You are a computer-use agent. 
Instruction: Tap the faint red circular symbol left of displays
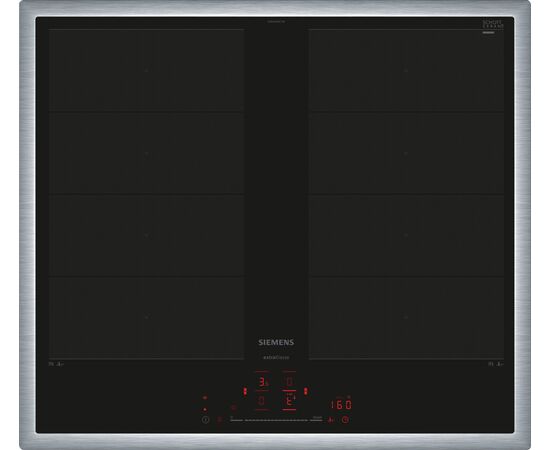coord(234,408)
